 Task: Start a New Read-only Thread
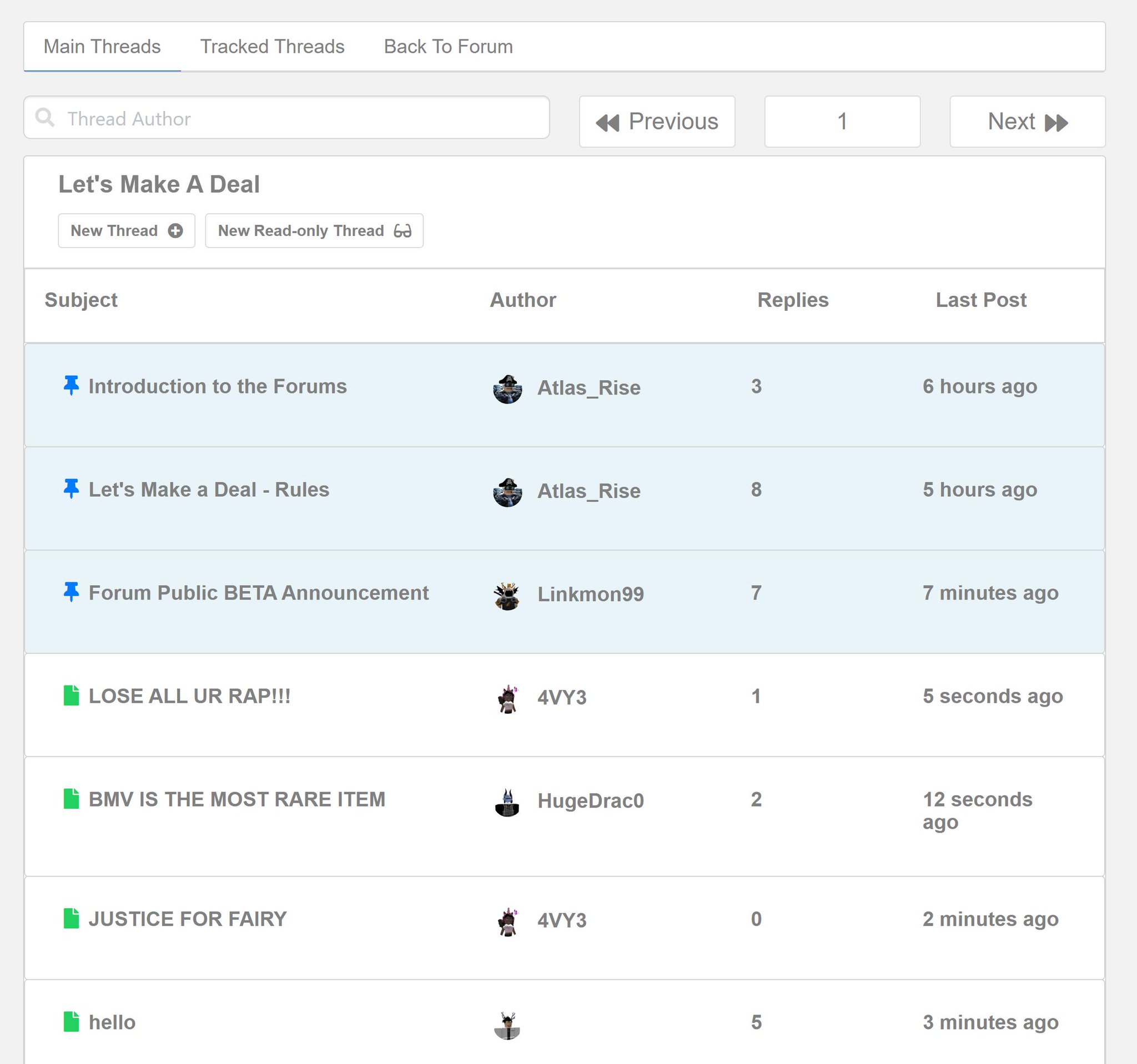(314, 231)
